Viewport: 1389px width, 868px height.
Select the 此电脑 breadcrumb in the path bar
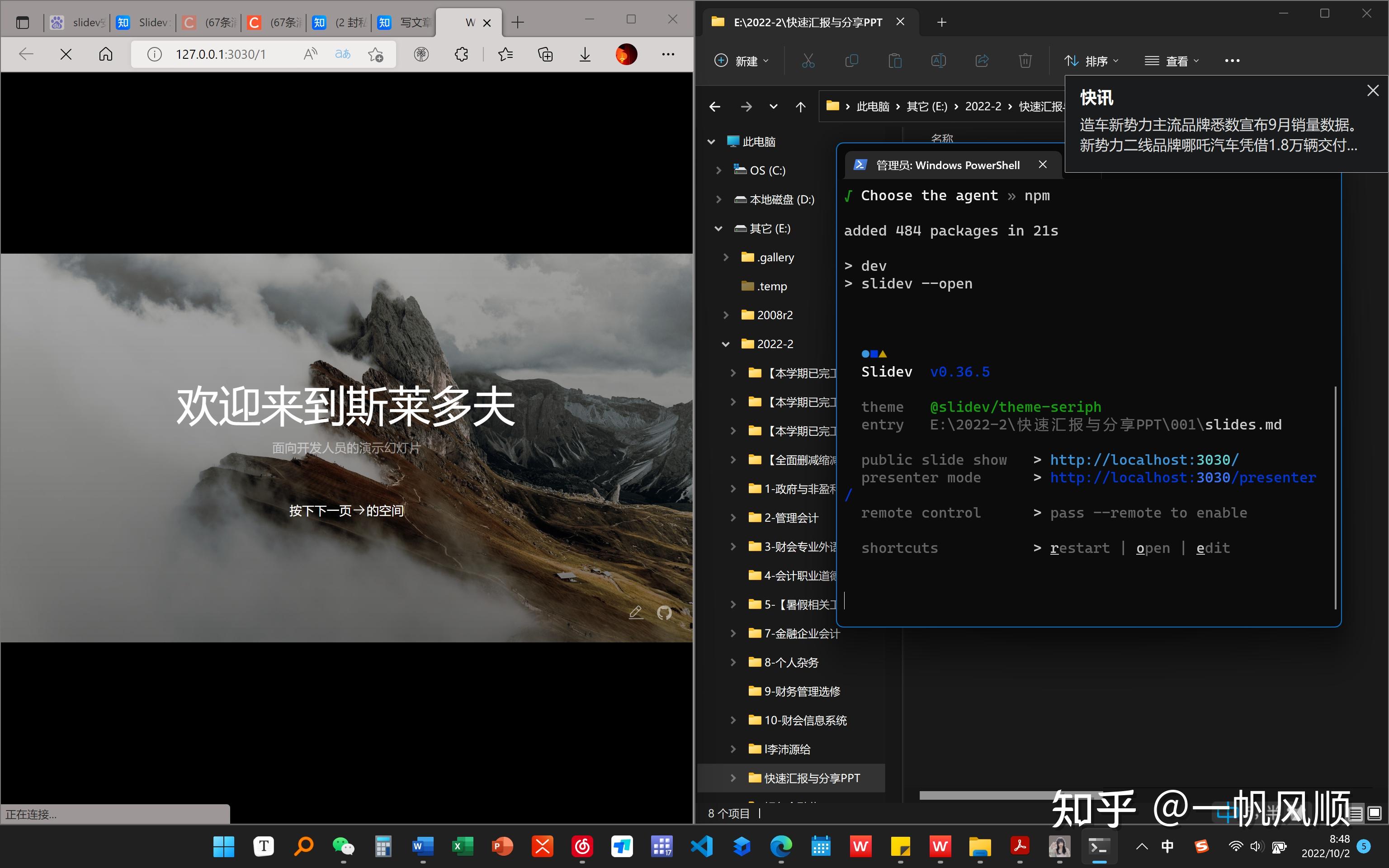(x=874, y=106)
